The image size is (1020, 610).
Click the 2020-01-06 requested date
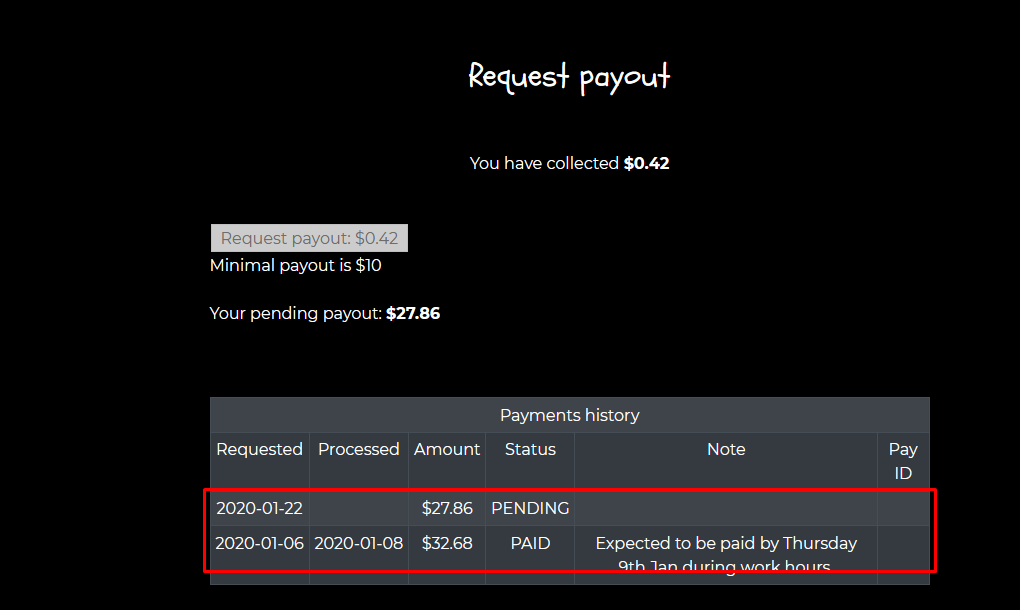coord(259,543)
